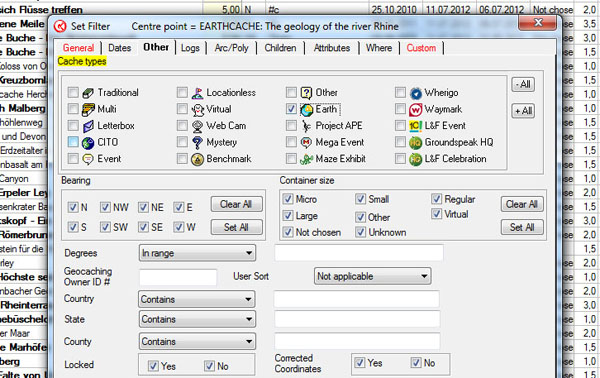Image resolution: width=600 pixels, height=378 pixels.
Task: Open the Country 'Contains' dropdown
Action: pyautogui.click(x=197, y=299)
